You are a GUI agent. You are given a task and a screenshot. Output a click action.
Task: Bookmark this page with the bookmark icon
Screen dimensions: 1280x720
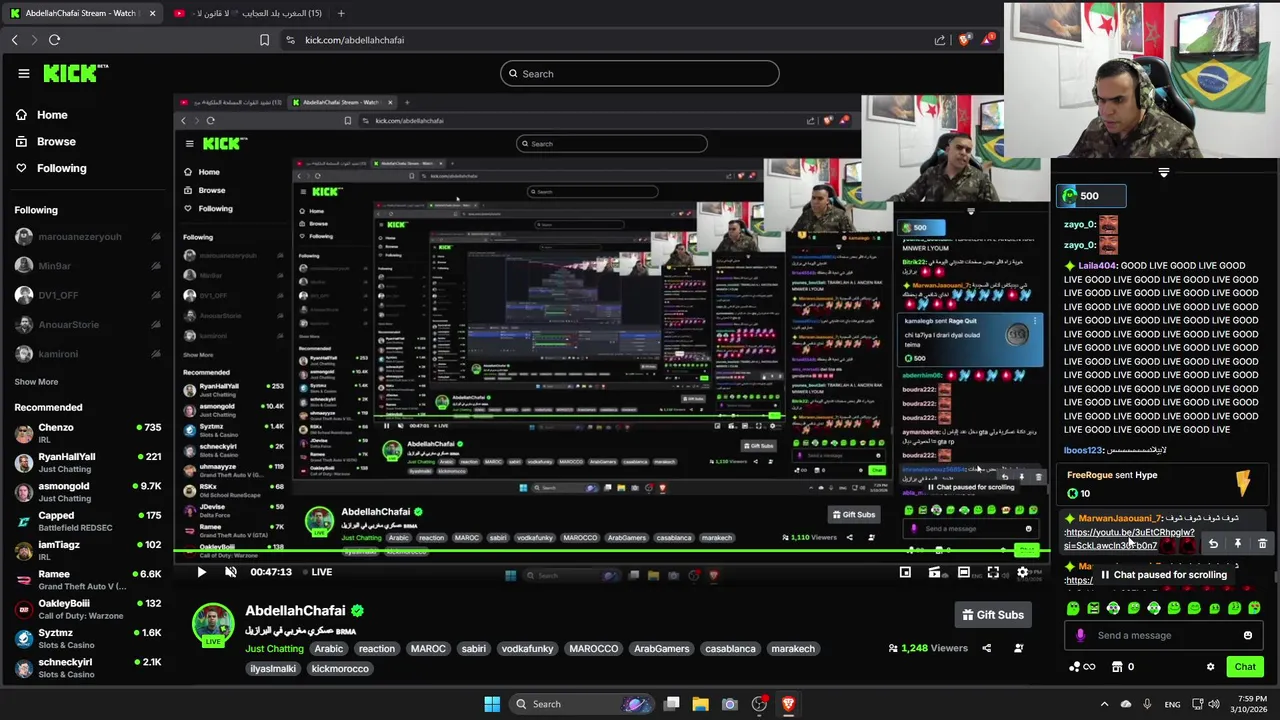click(264, 40)
